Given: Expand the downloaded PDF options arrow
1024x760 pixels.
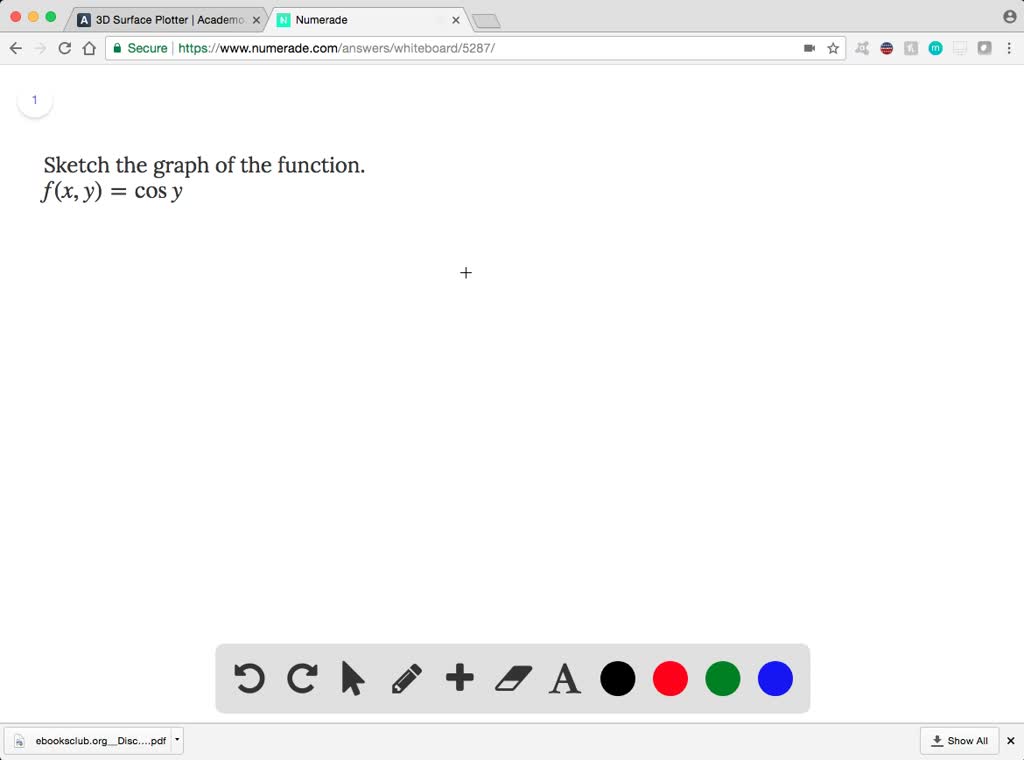Looking at the screenshot, I should click(x=176, y=740).
